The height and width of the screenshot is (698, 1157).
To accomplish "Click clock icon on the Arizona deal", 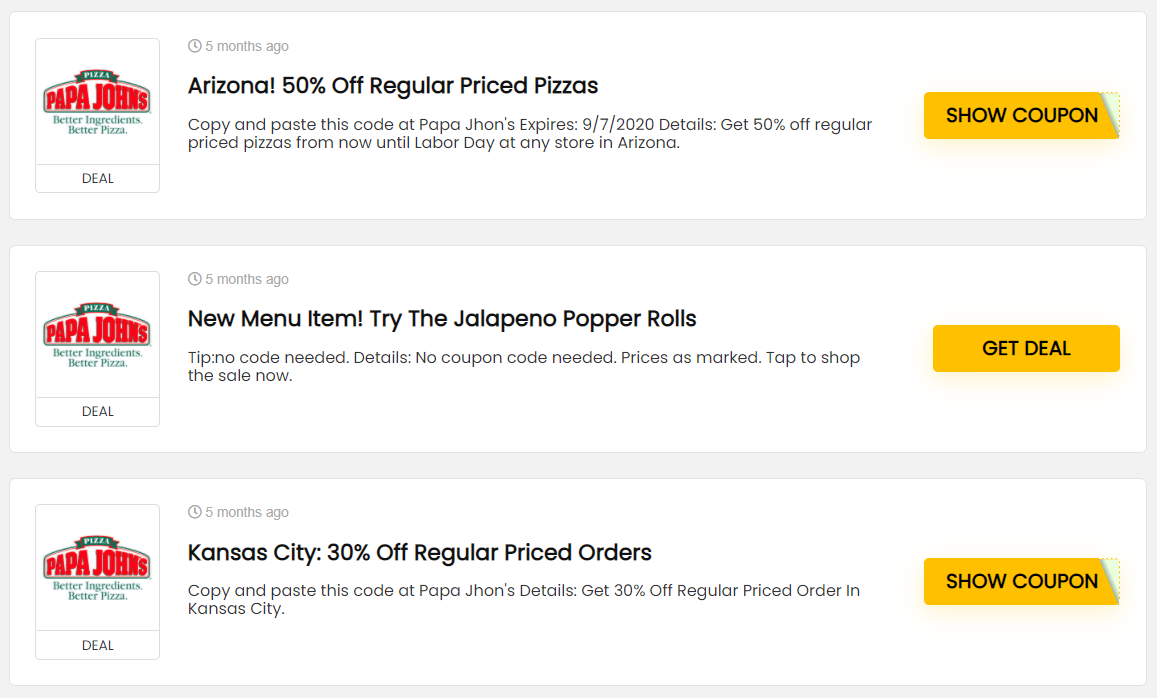I will (195, 46).
